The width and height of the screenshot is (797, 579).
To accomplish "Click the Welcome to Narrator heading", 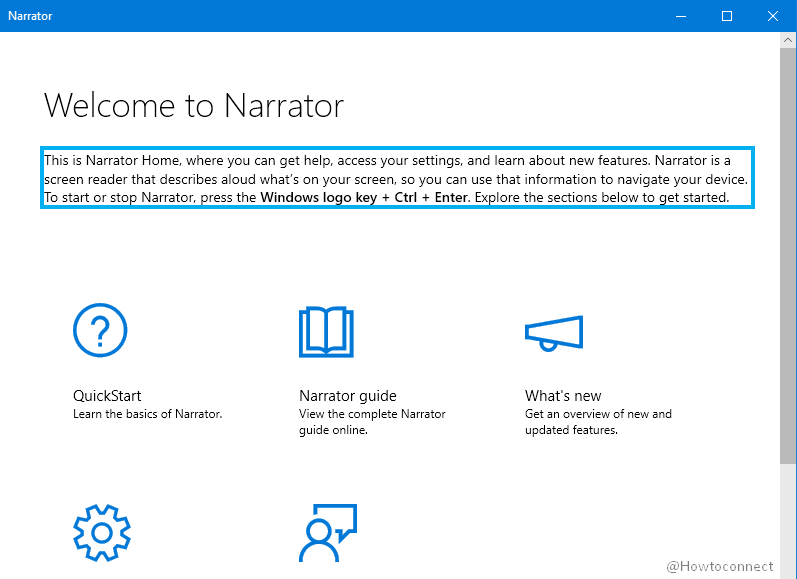I will pos(194,106).
